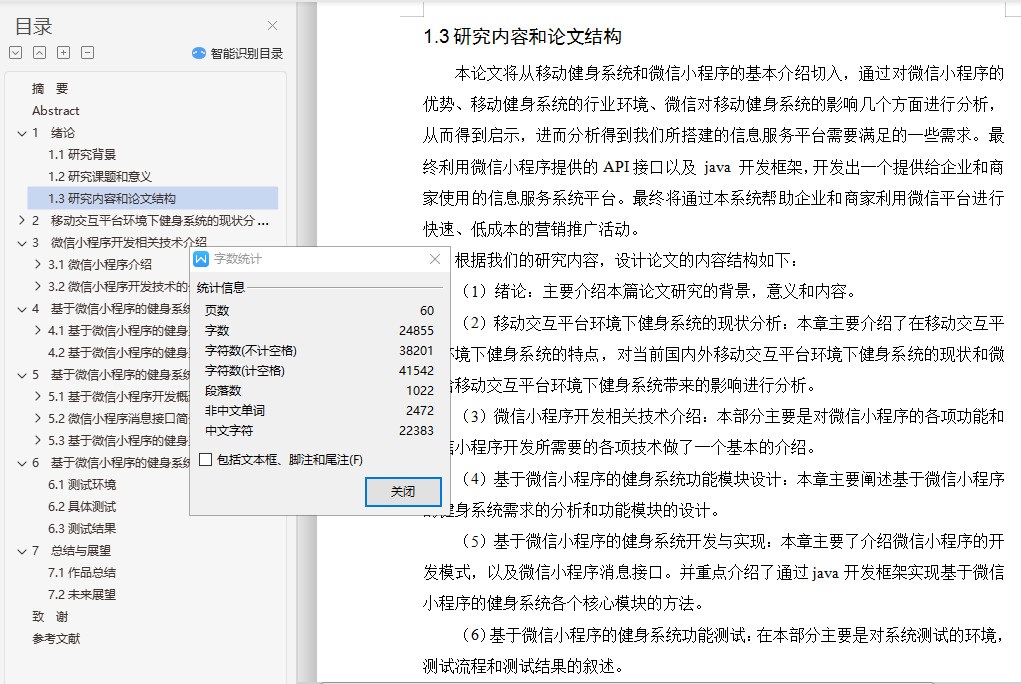This screenshot has height=684, width=1021.
Task: Click 字数 value 24855
Action: [417, 331]
